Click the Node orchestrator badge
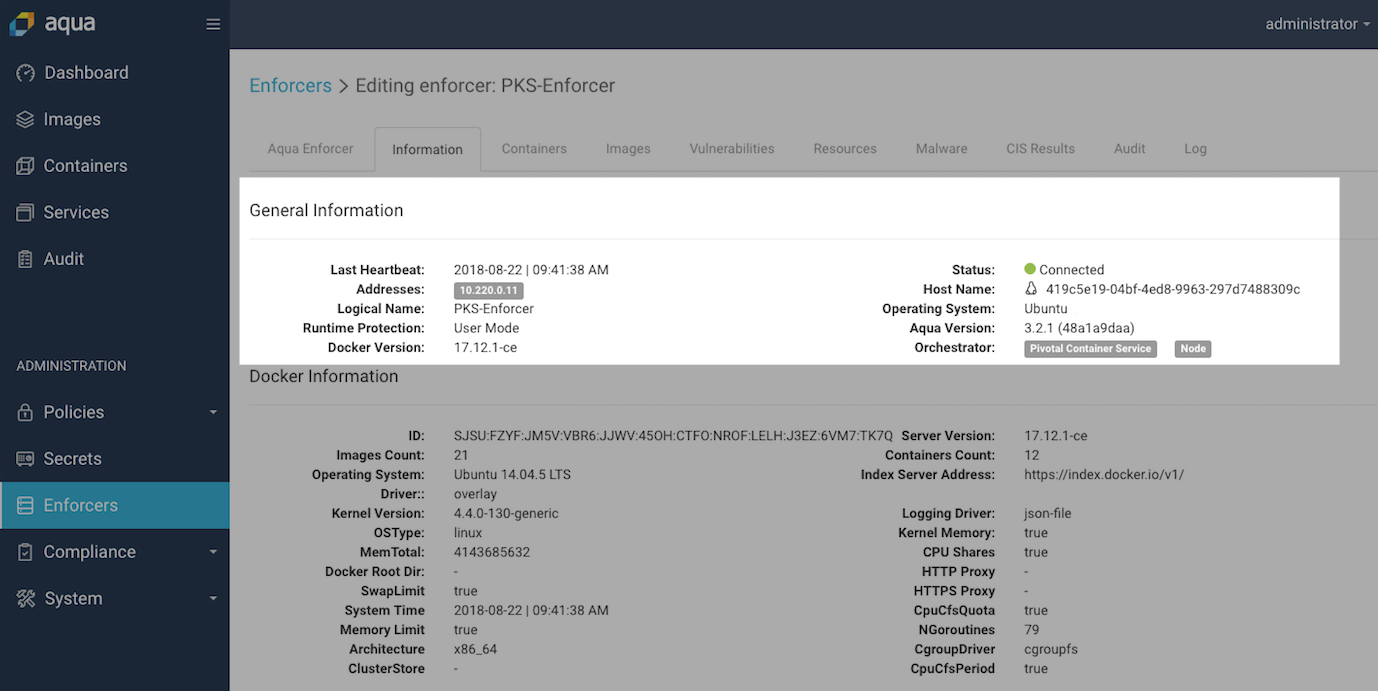The height and width of the screenshot is (691, 1378). [1193, 349]
